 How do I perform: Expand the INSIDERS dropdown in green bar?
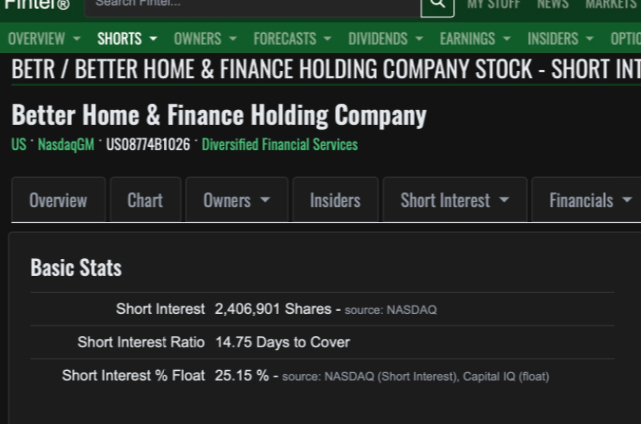click(x=560, y=39)
